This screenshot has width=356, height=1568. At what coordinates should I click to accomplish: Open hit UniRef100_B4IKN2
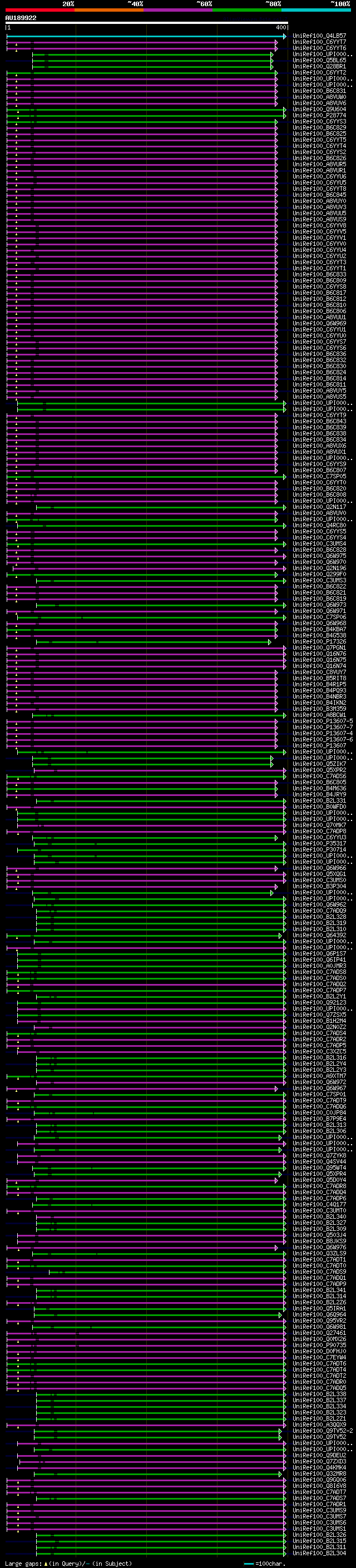[319, 703]
